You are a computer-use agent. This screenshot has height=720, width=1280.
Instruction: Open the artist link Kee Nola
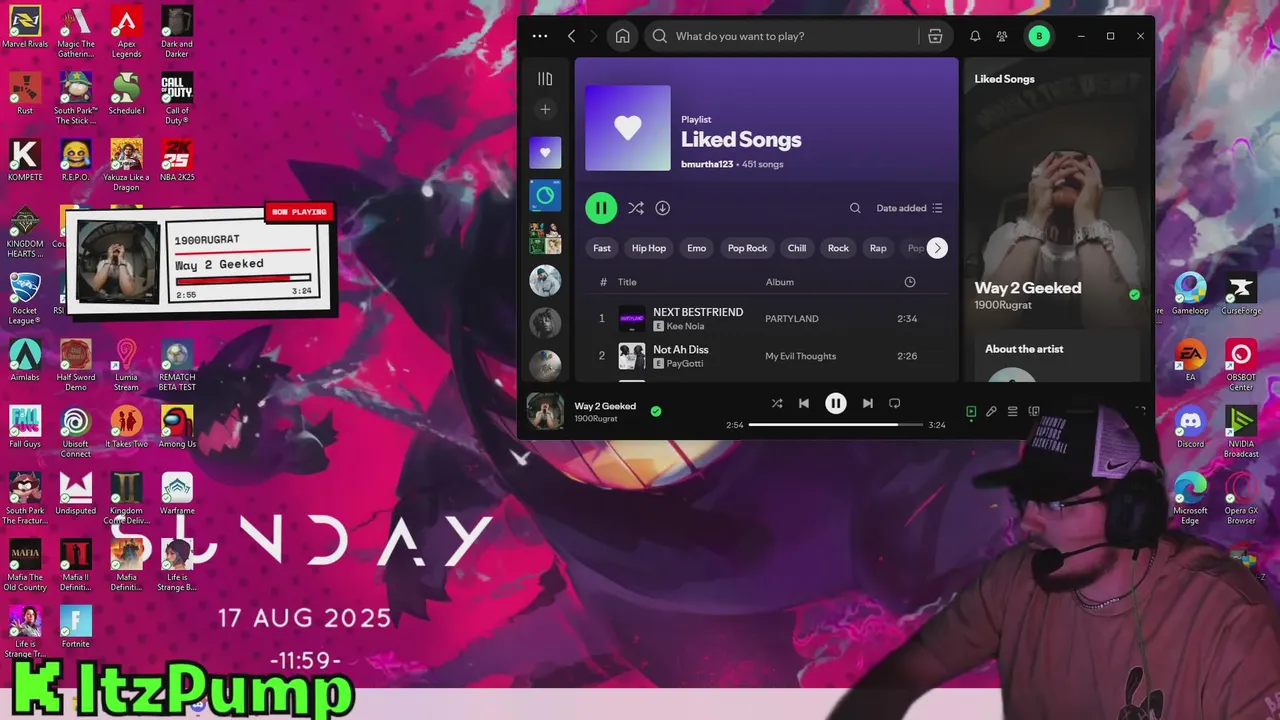point(686,326)
